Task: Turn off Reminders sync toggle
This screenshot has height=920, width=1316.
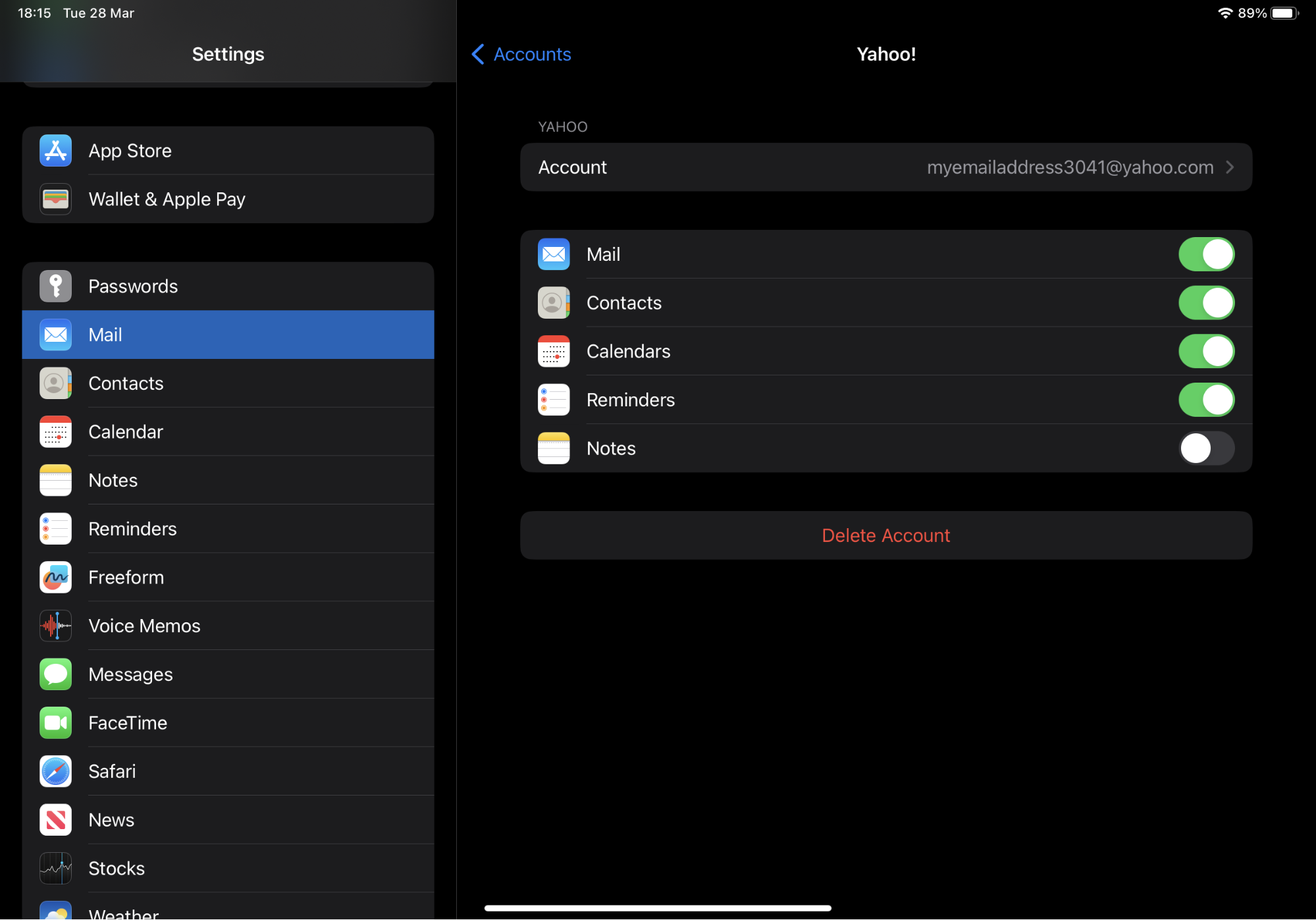Action: tap(1206, 400)
